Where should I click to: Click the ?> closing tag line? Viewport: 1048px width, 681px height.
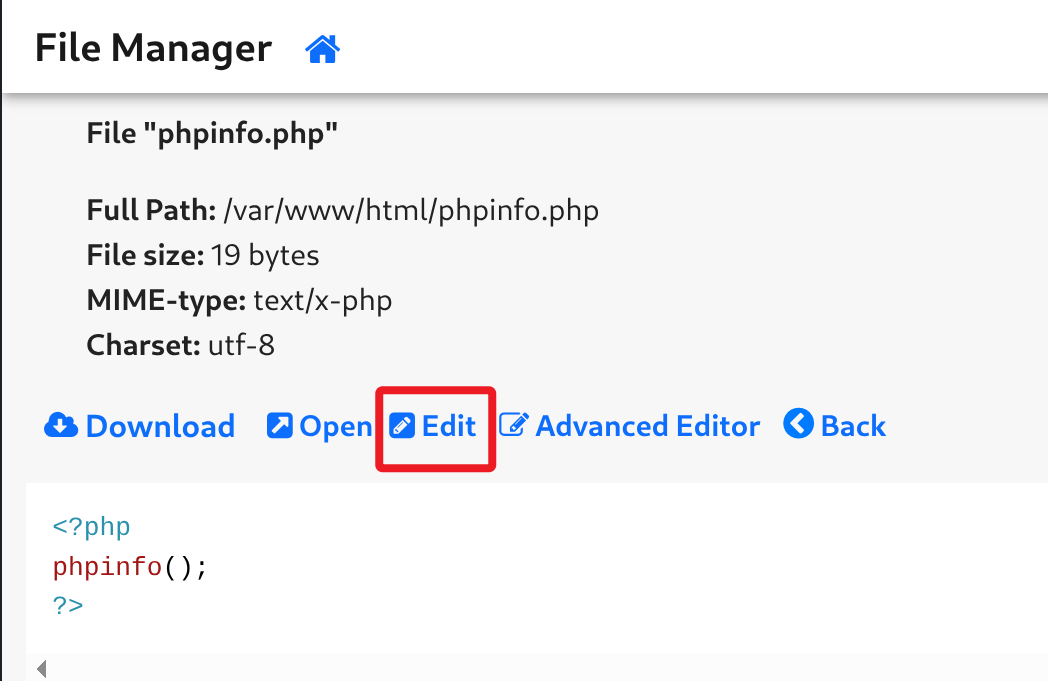click(68, 605)
